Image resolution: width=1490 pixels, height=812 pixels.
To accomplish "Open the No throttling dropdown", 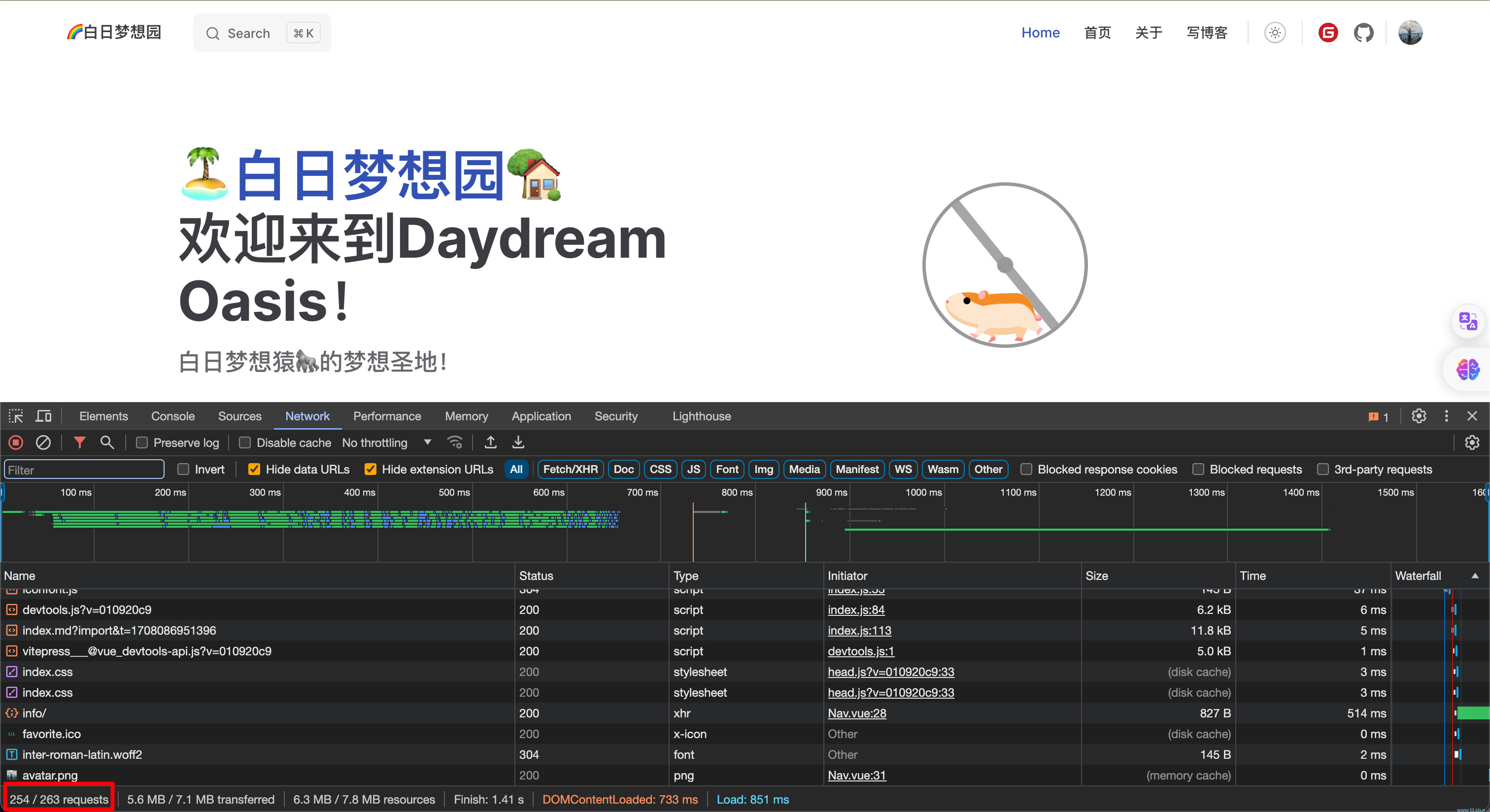I will tap(386, 443).
